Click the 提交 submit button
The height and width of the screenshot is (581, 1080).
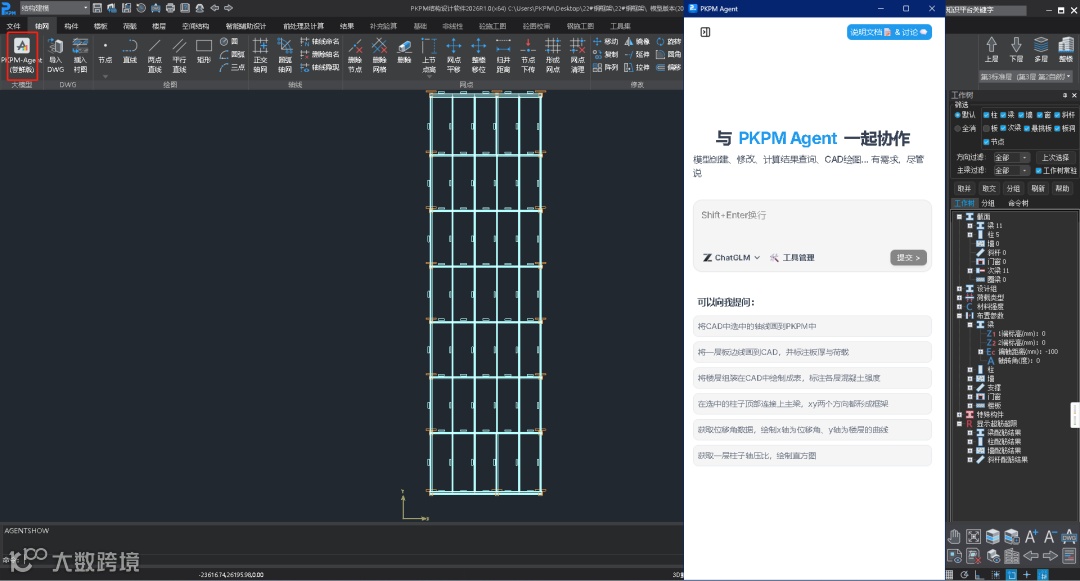coord(908,257)
